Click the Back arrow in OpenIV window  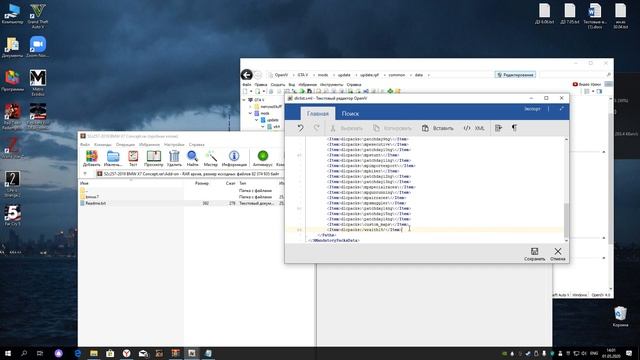tap(246, 75)
